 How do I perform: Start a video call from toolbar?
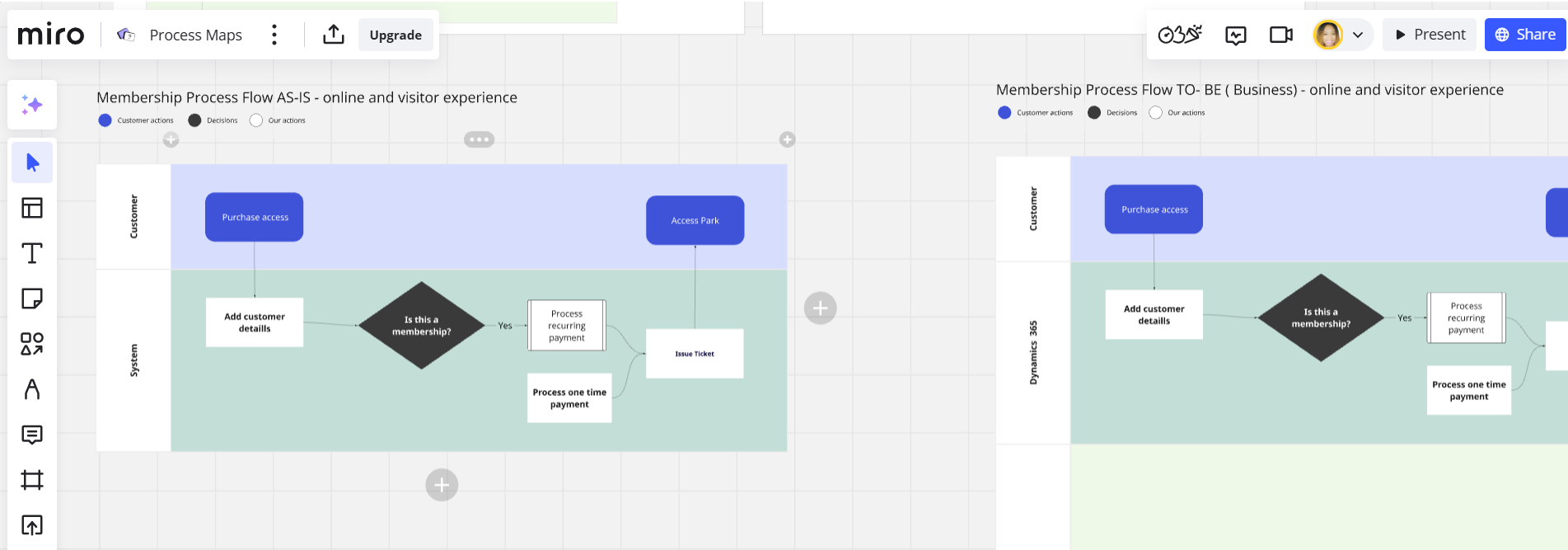(x=1280, y=35)
